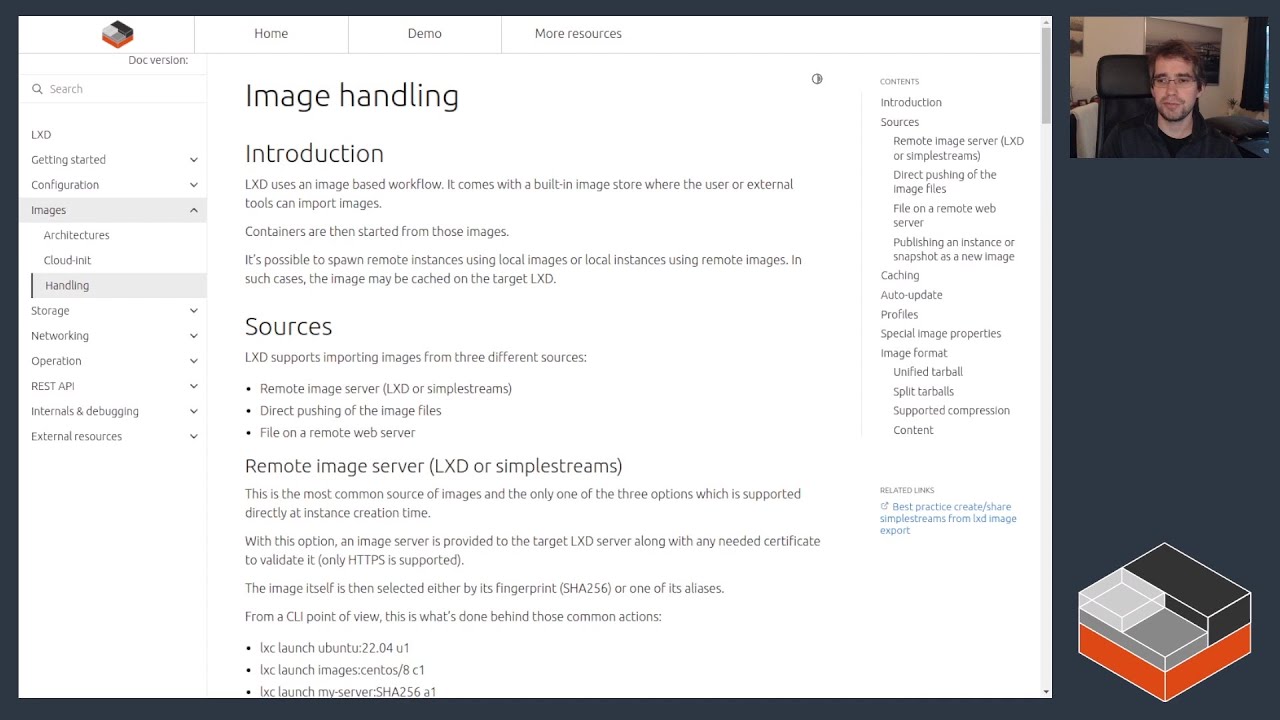1280x720 pixels.
Task: Click the search magnifier icon
Action: click(x=38, y=89)
